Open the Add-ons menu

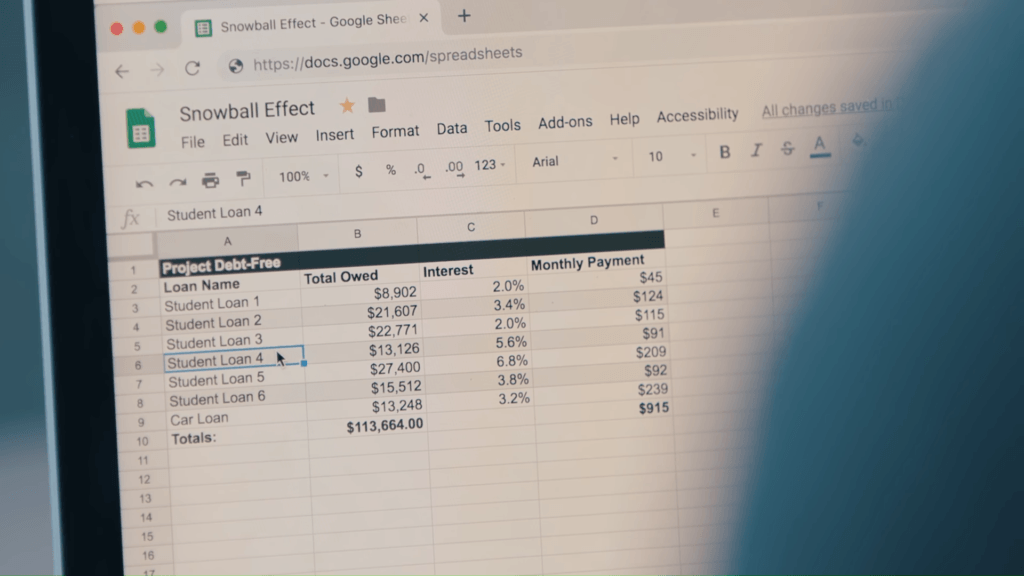[x=565, y=122]
